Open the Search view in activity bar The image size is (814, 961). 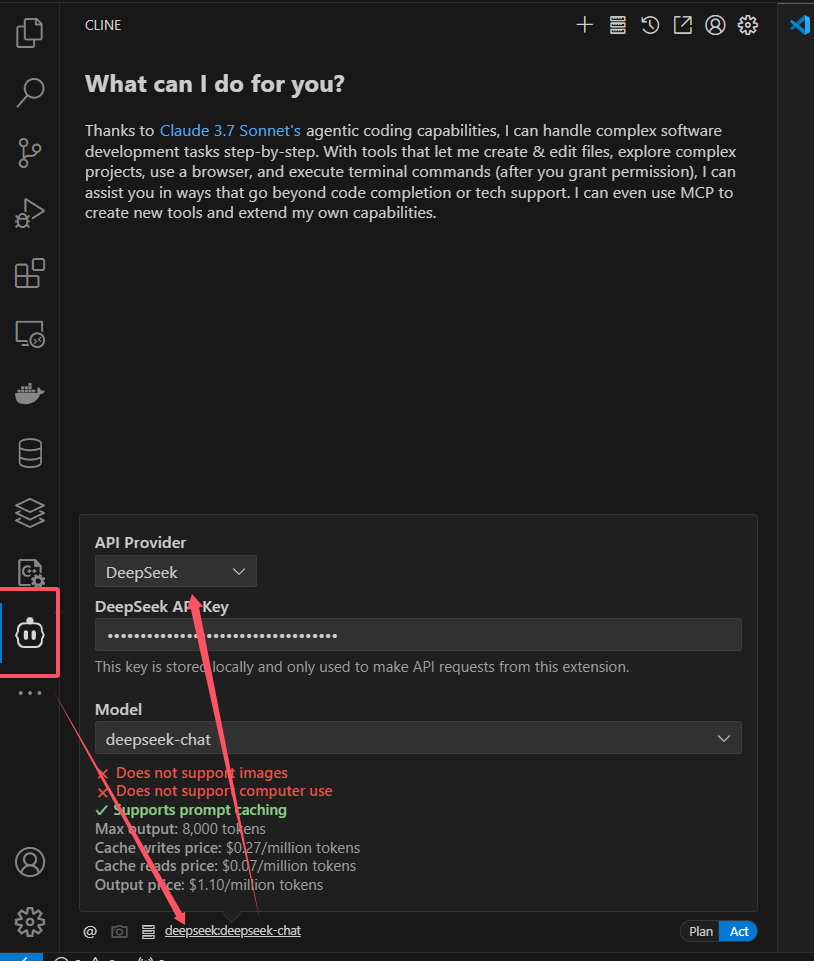click(x=29, y=93)
